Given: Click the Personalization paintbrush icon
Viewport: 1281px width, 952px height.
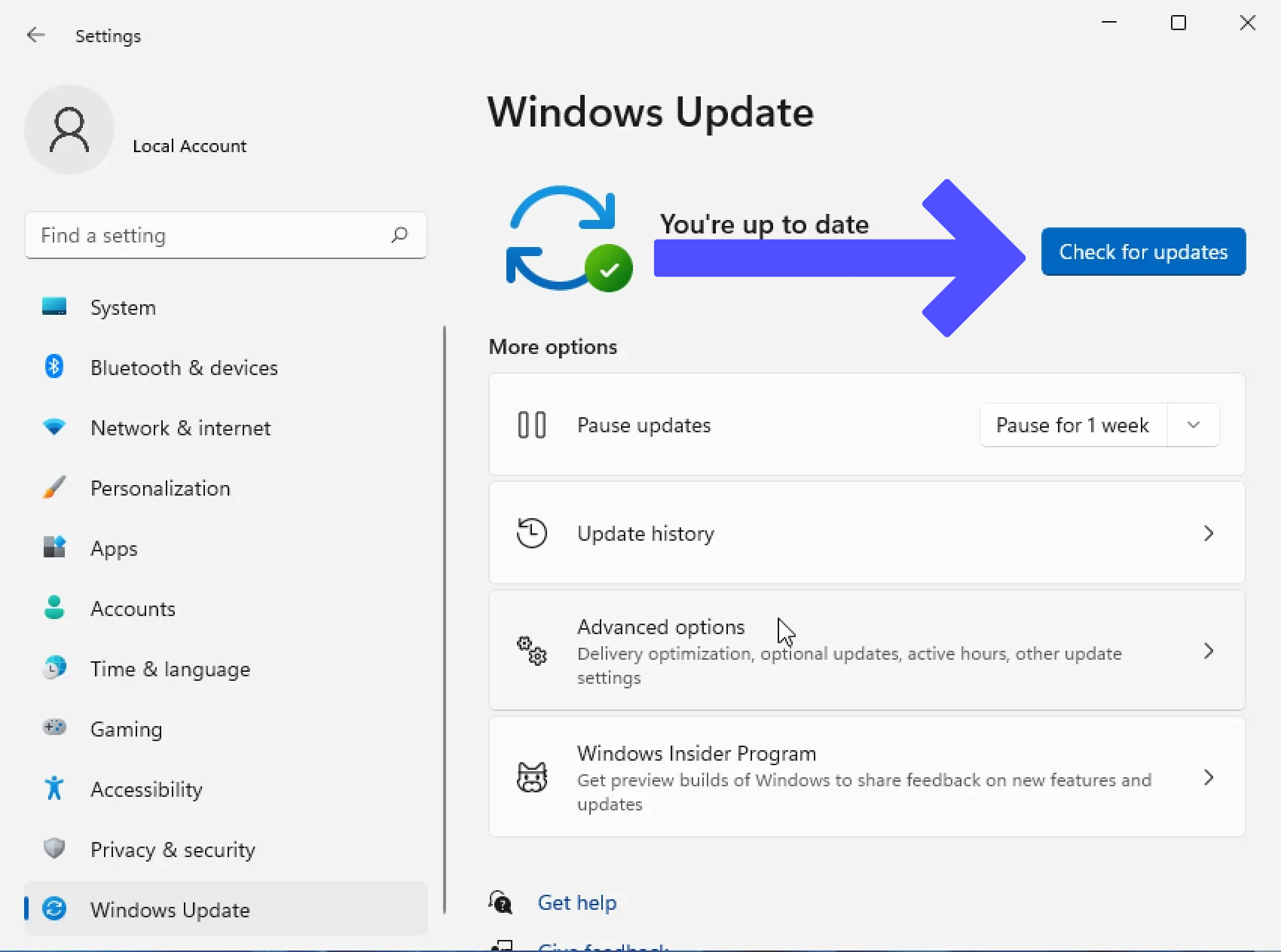Looking at the screenshot, I should coord(54,487).
